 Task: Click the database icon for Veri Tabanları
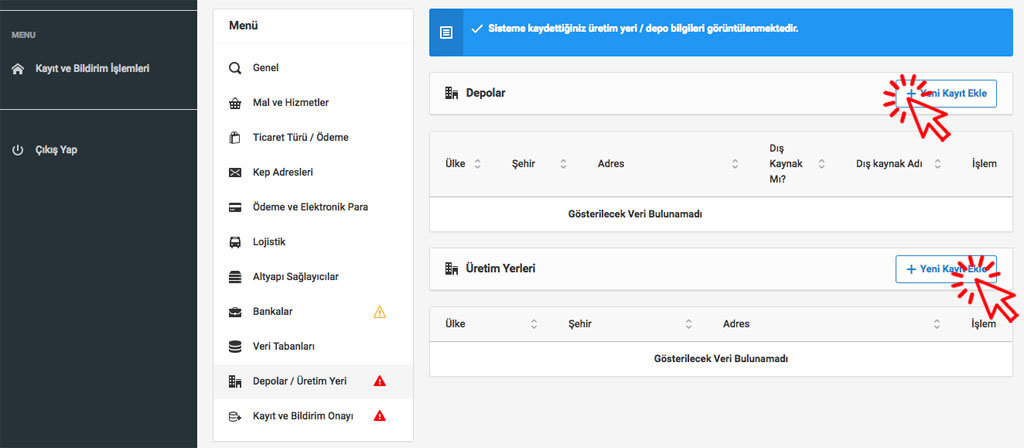(x=235, y=346)
